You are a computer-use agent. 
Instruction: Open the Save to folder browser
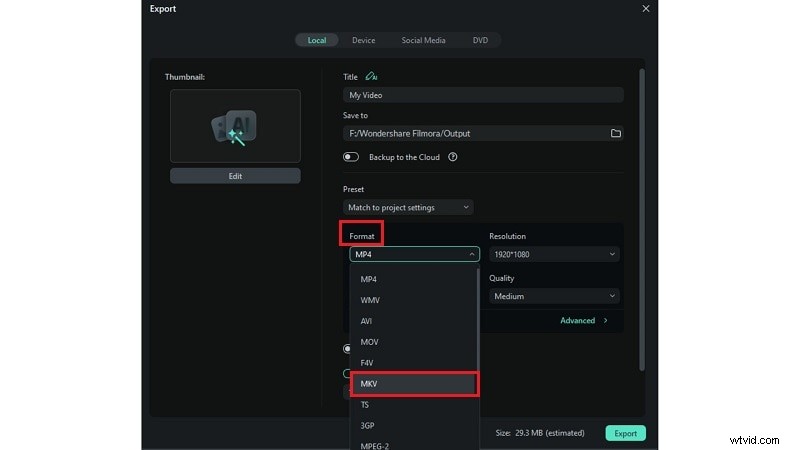click(615, 133)
